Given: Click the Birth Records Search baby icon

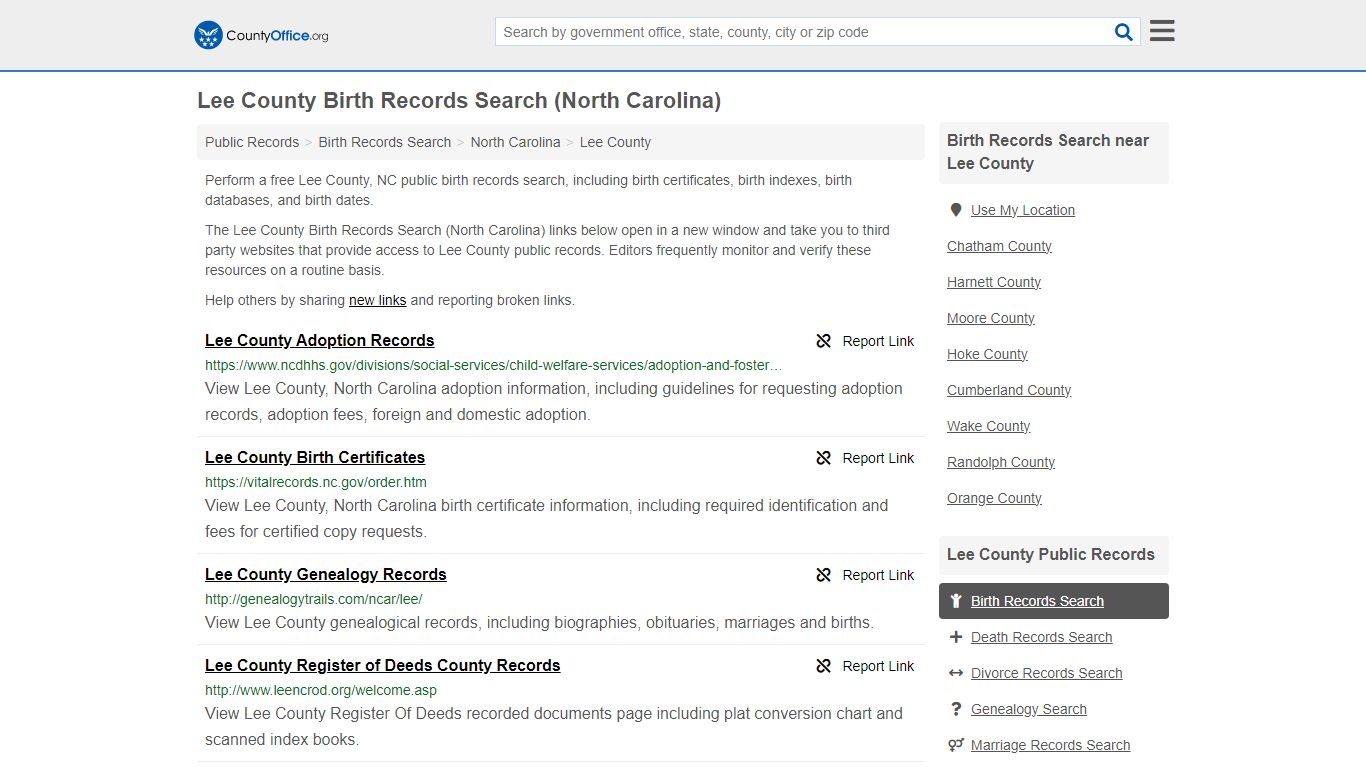Looking at the screenshot, I should pyautogui.click(x=956, y=601).
